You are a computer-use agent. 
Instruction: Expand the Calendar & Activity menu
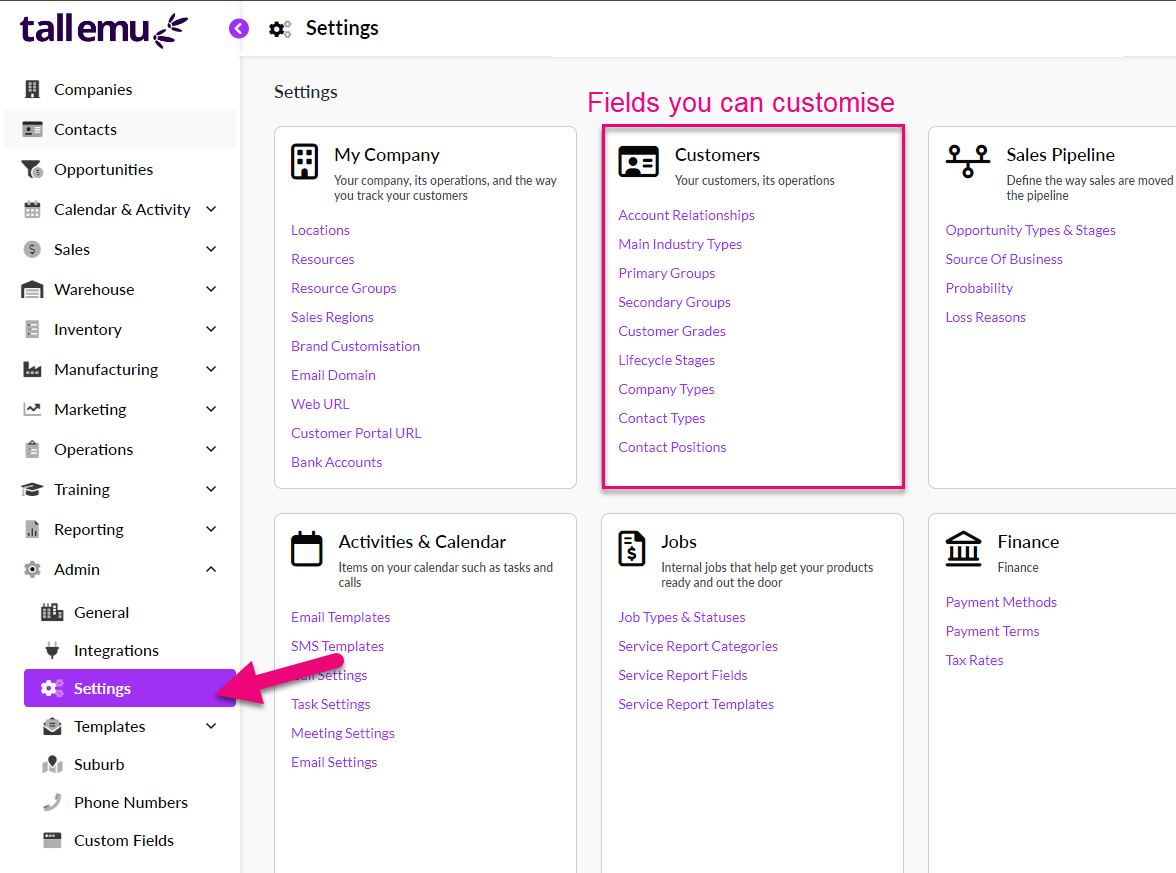(211, 210)
